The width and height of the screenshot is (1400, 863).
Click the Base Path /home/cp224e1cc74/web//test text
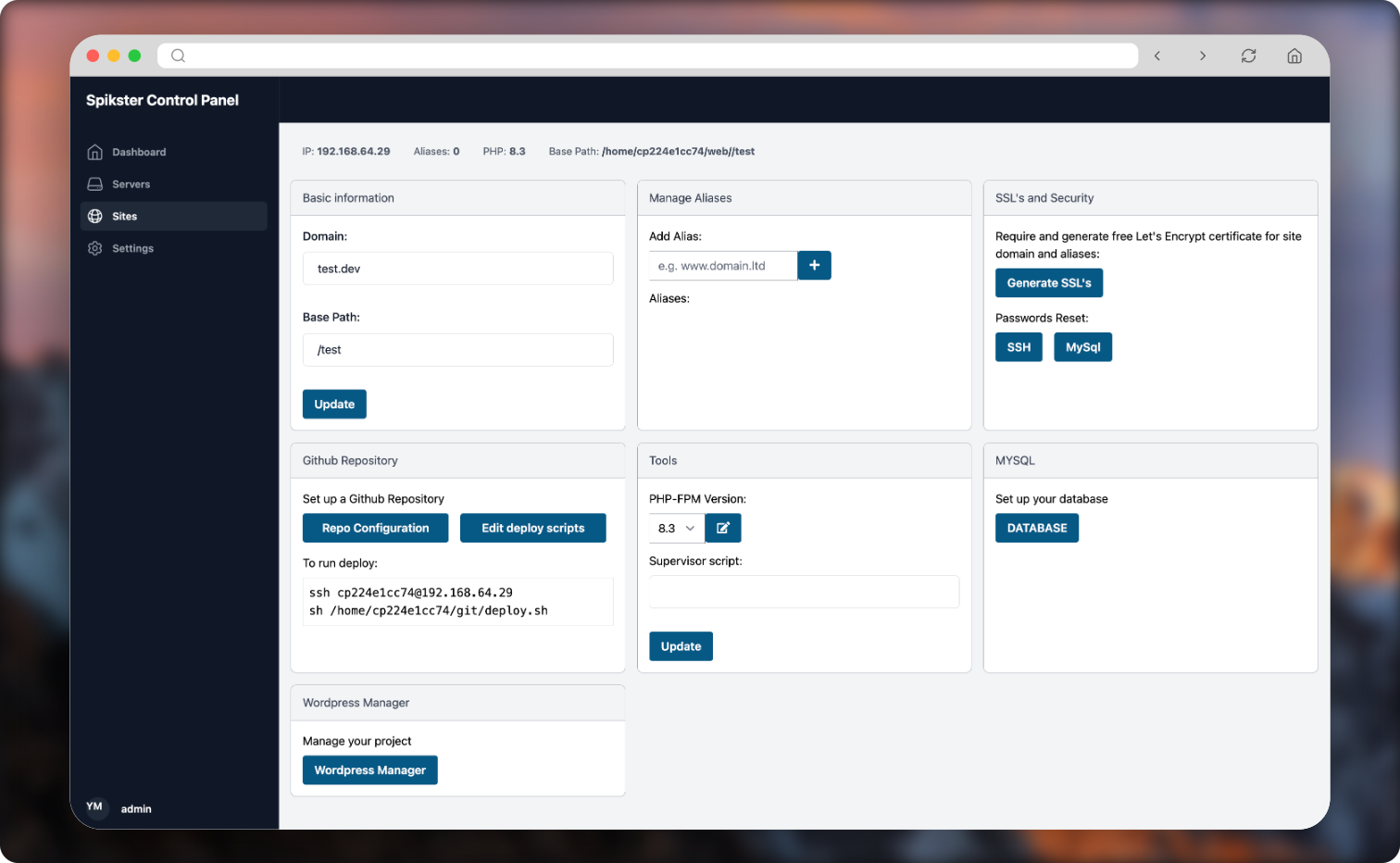point(652,151)
